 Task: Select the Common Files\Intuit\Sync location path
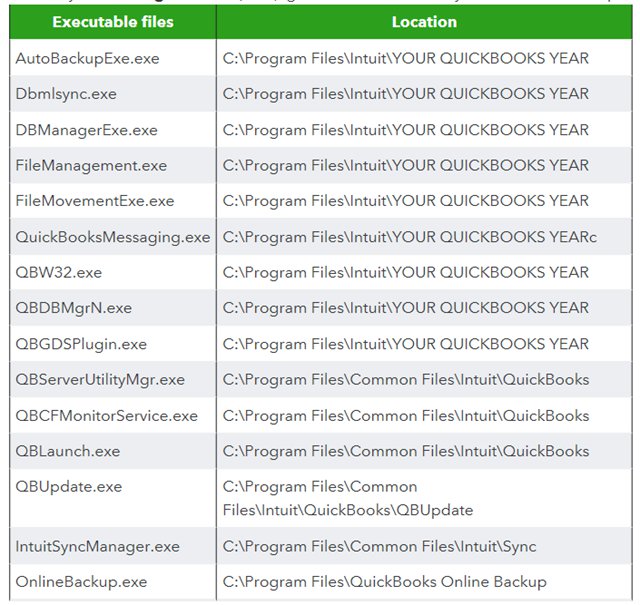(380, 546)
